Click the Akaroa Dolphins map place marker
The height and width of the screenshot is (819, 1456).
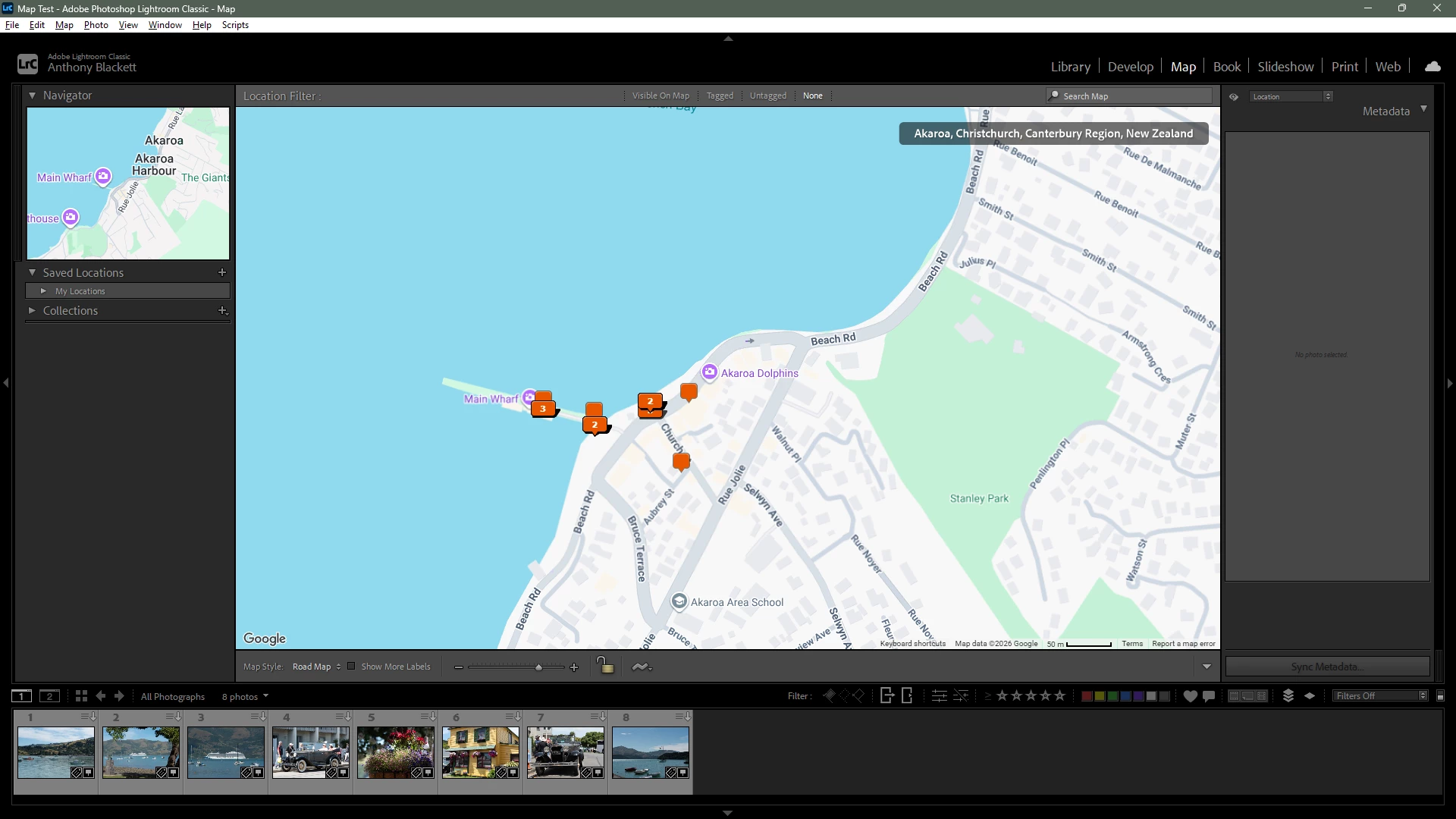tap(709, 372)
